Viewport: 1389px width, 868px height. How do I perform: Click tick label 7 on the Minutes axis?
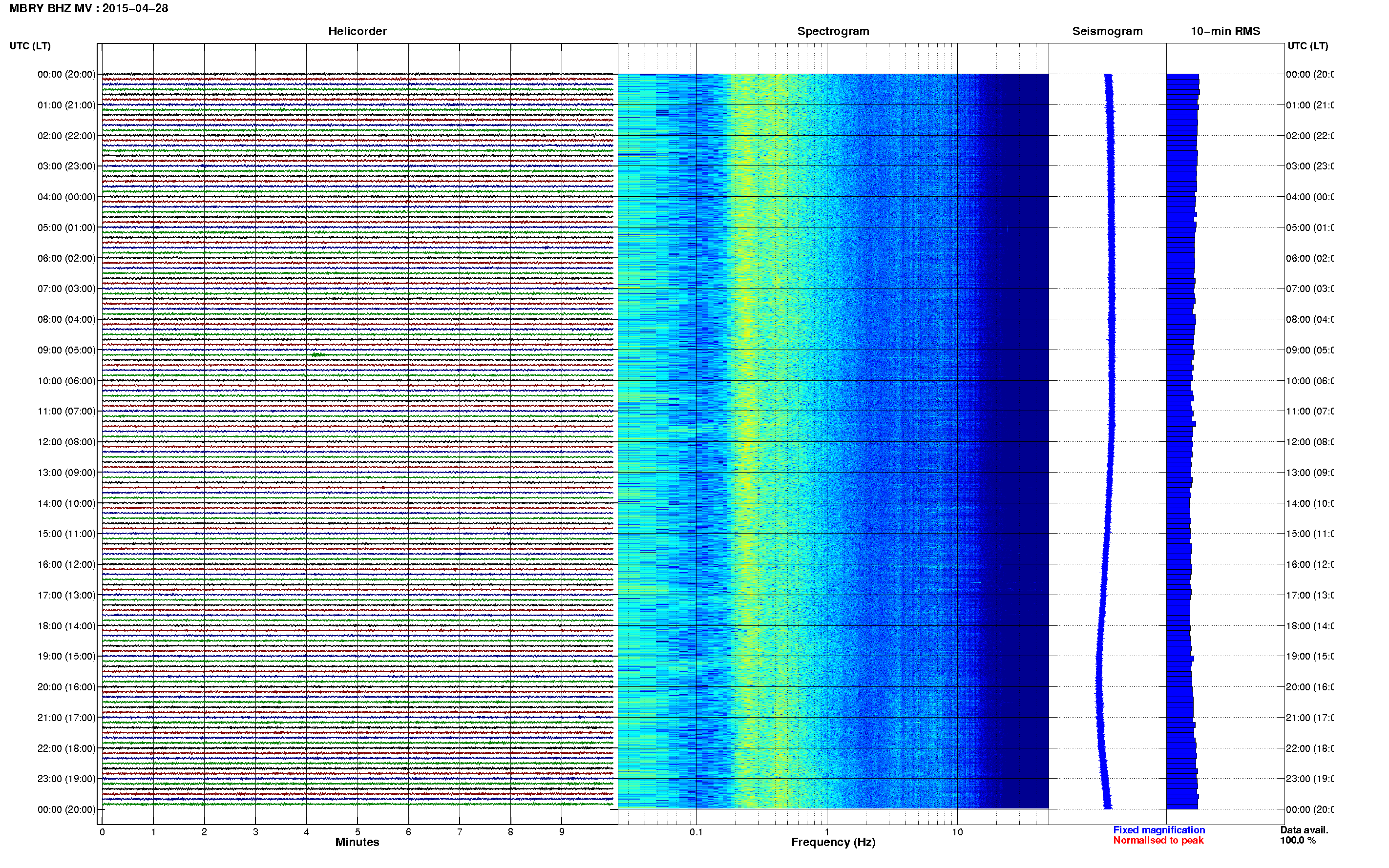460,832
